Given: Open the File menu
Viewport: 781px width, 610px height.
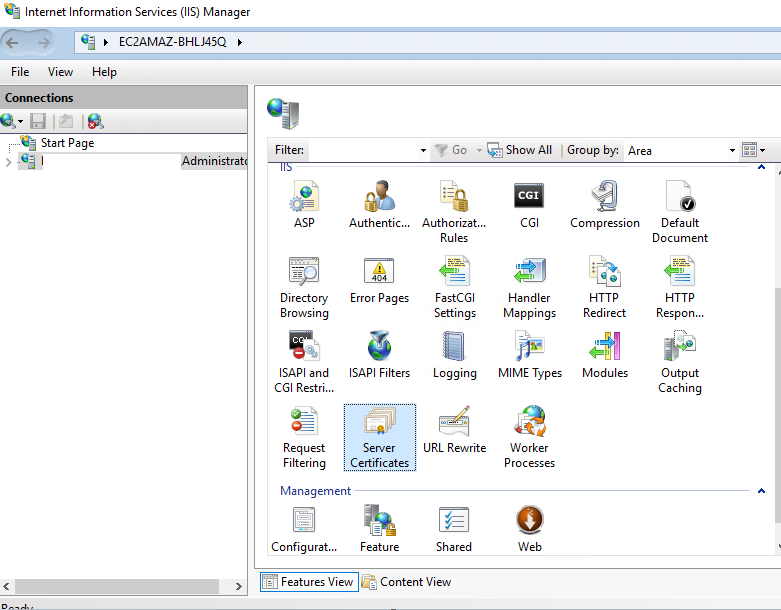Looking at the screenshot, I should pyautogui.click(x=20, y=72).
